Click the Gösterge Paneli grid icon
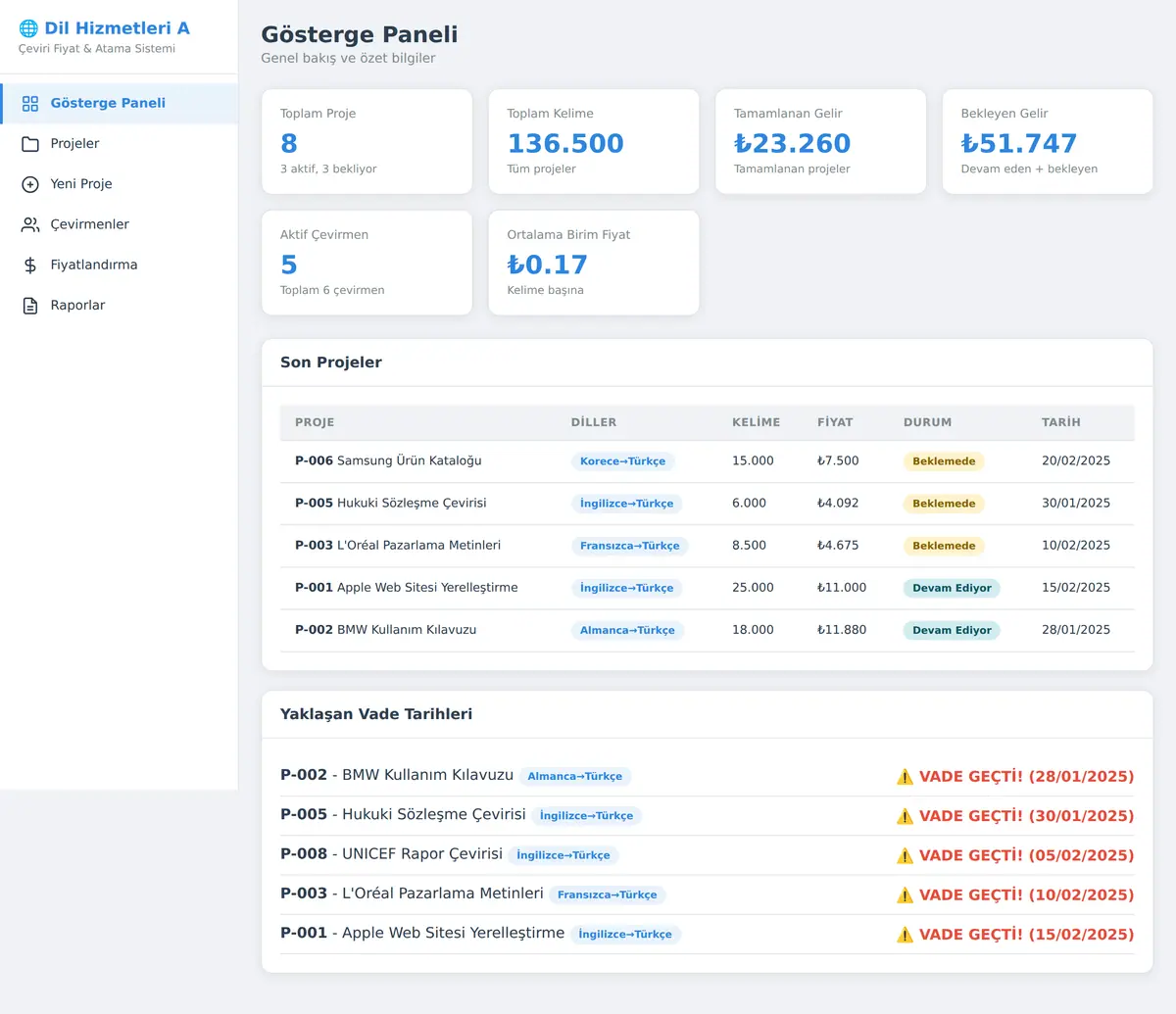The width and height of the screenshot is (1176, 1014). (x=30, y=104)
